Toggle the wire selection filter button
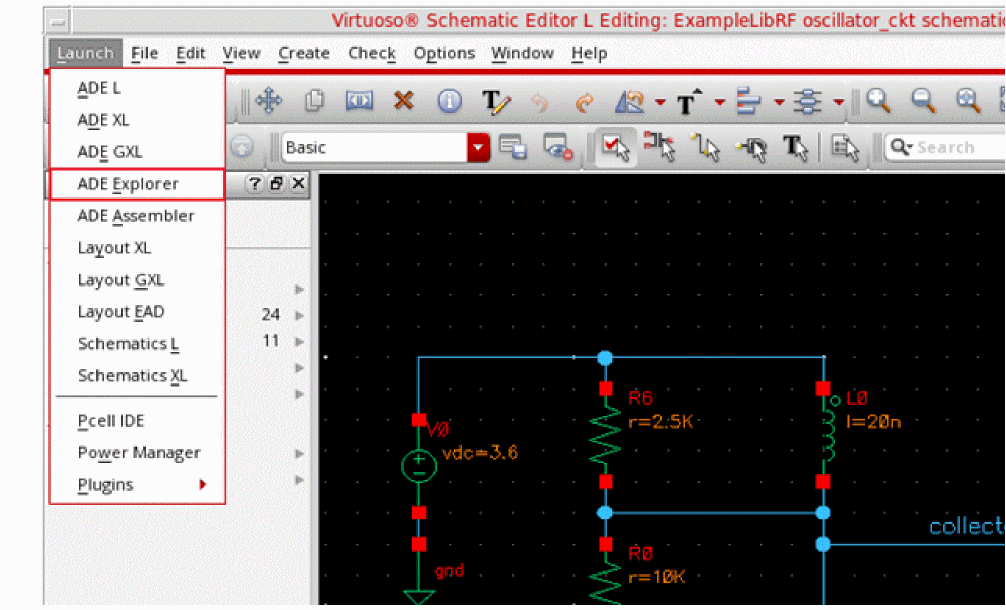Screen dimensions: 1006x610 706,148
